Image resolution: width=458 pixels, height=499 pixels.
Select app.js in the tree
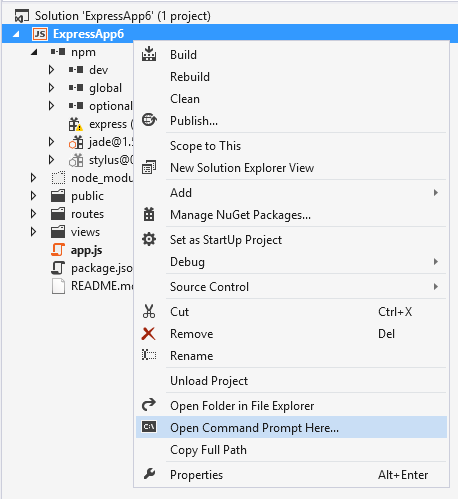pyautogui.click(x=86, y=250)
